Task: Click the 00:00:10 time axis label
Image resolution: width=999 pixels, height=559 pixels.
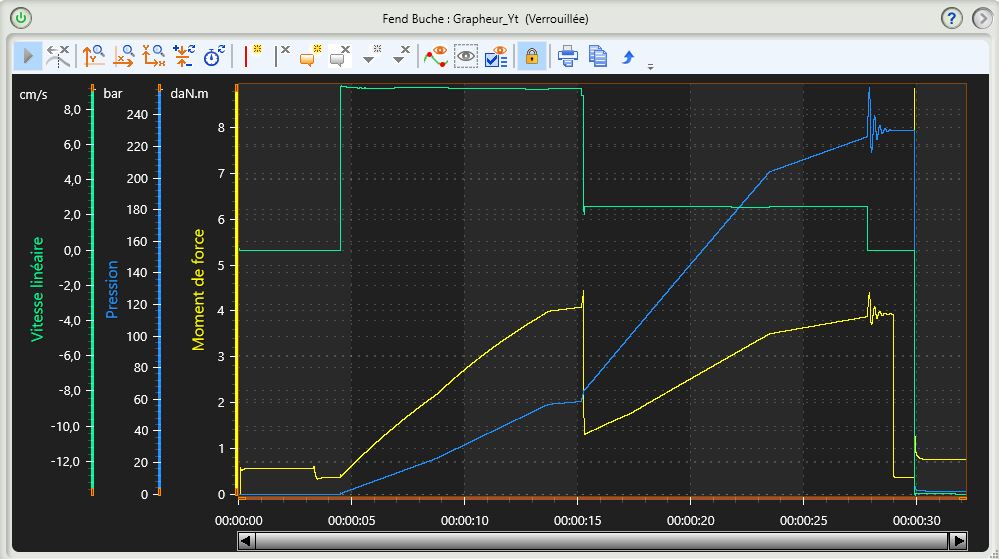Action: [464, 520]
